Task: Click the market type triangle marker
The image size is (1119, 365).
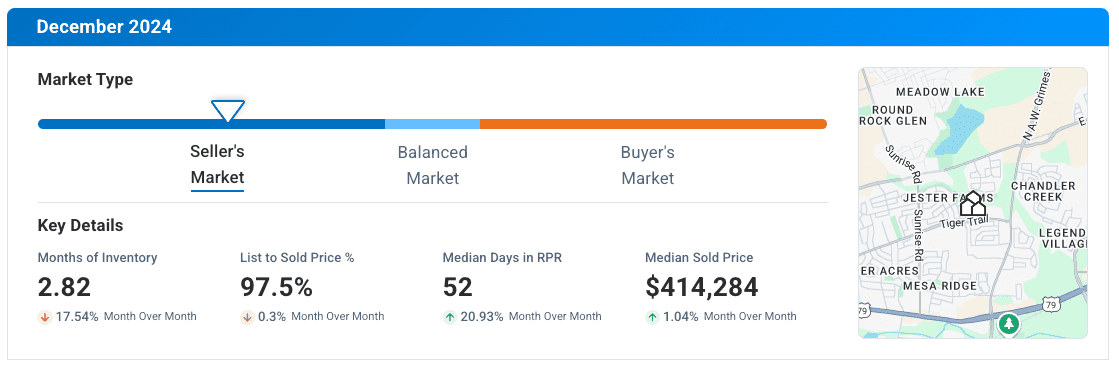Action: (x=228, y=111)
